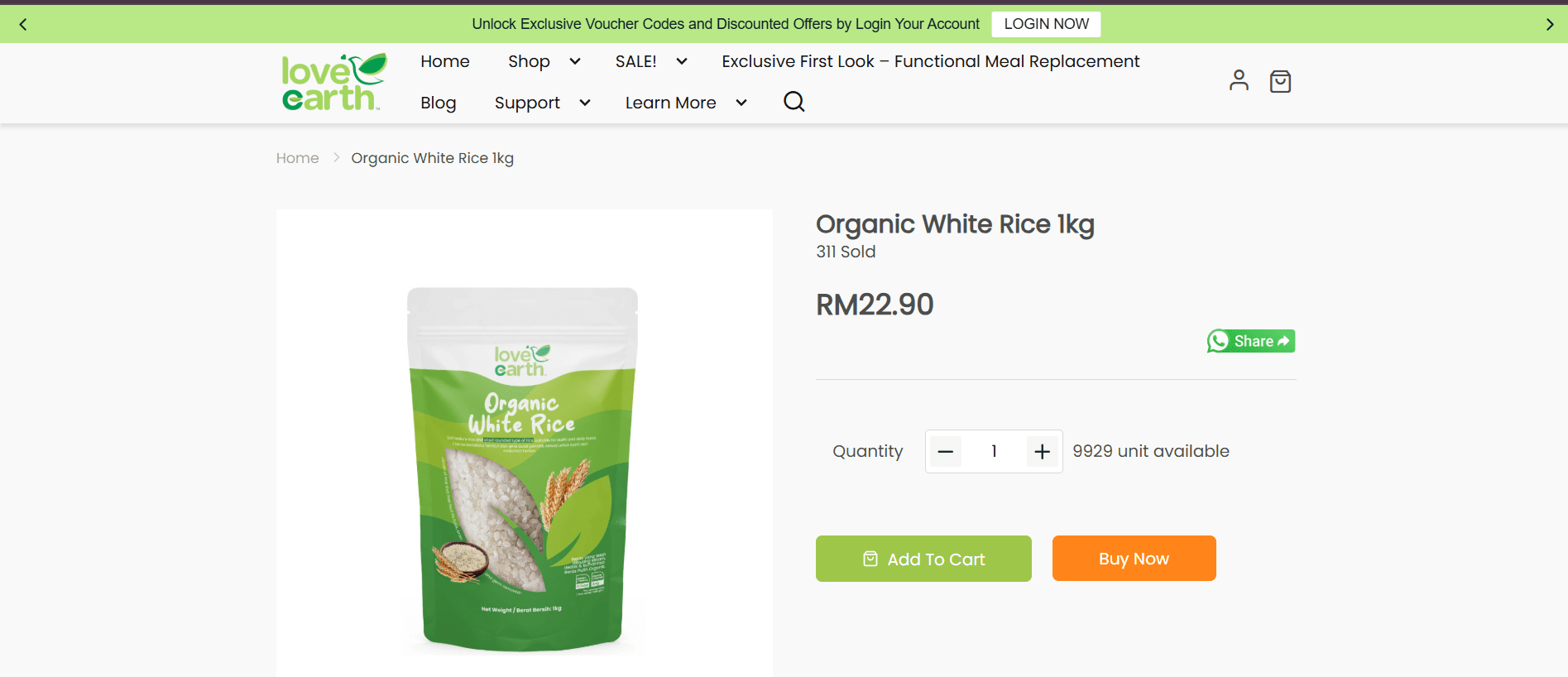This screenshot has width=1568, height=677.
Task: Open the user account icon
Action: (x=1239, y=80)
